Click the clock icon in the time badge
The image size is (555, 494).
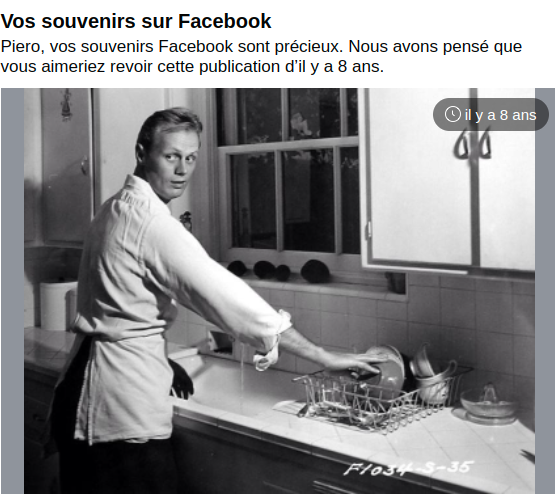click(452, 115)
